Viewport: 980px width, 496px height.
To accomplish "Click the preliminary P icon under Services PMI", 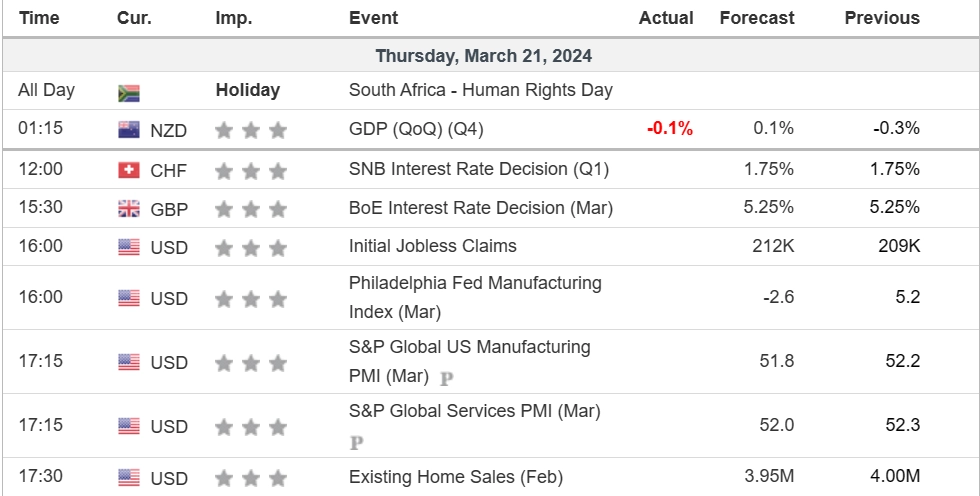I will [x=356, y=442].
